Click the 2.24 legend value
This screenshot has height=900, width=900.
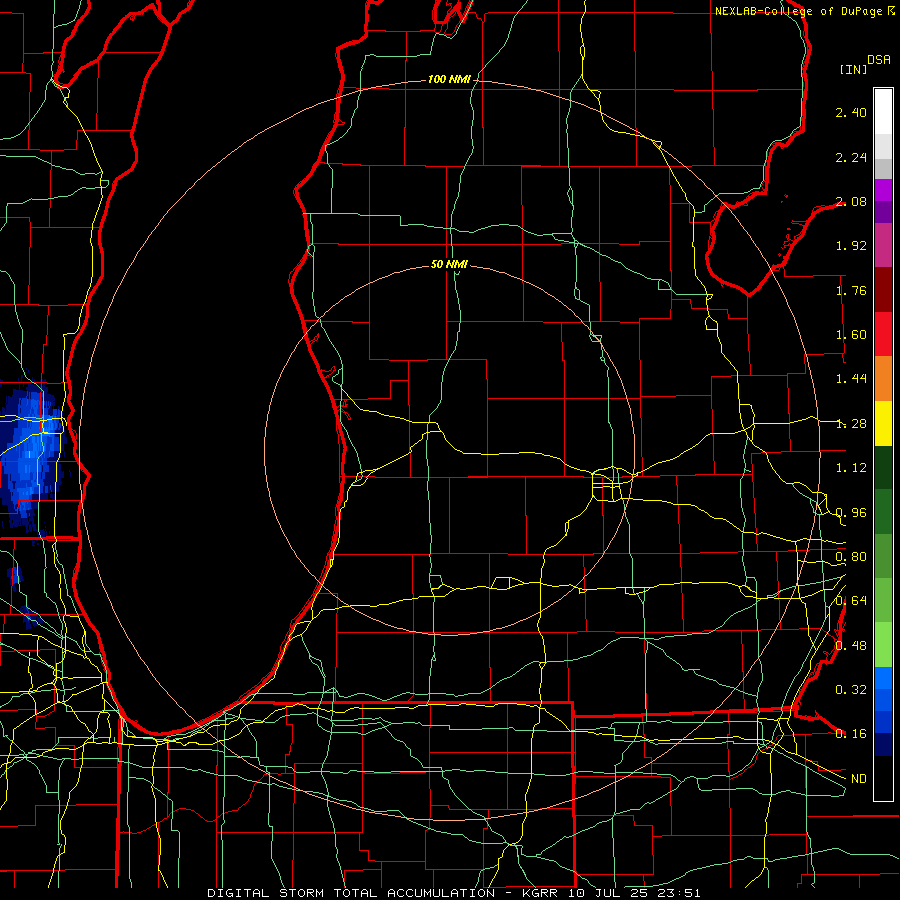(851, 157)
